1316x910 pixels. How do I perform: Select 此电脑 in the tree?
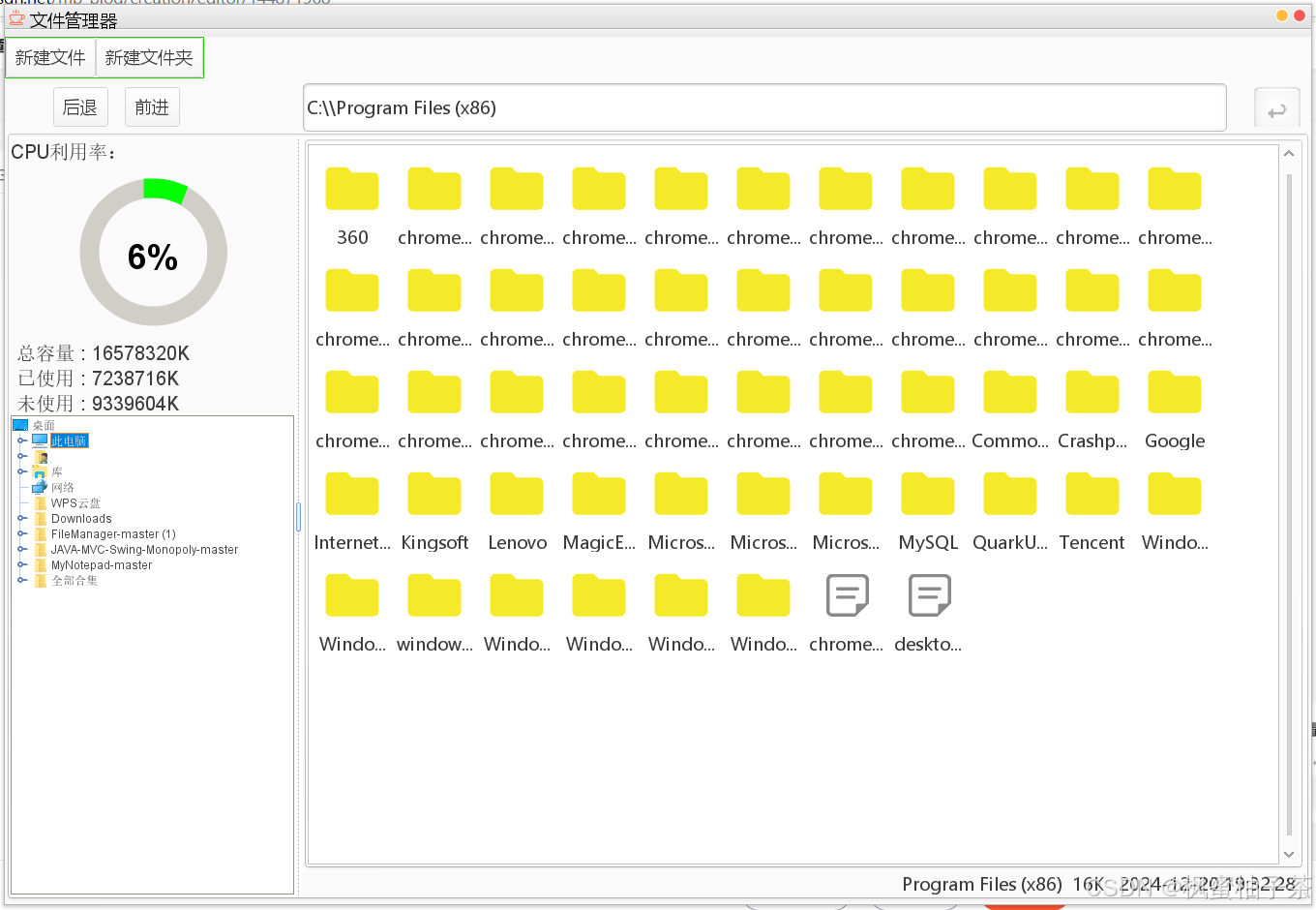pyautogui.click(x=69, y=440)
